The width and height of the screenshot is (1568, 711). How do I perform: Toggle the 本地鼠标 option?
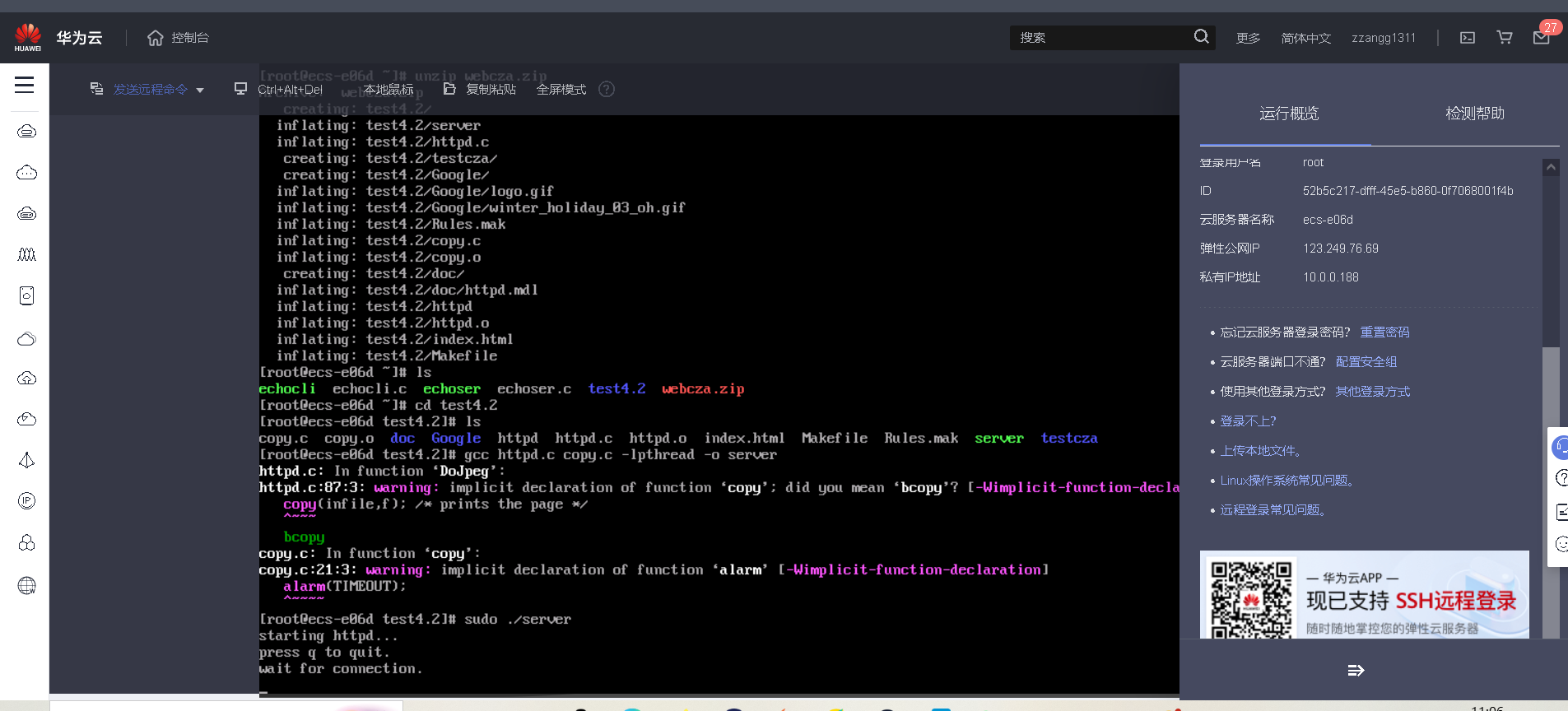coord(389,89)
